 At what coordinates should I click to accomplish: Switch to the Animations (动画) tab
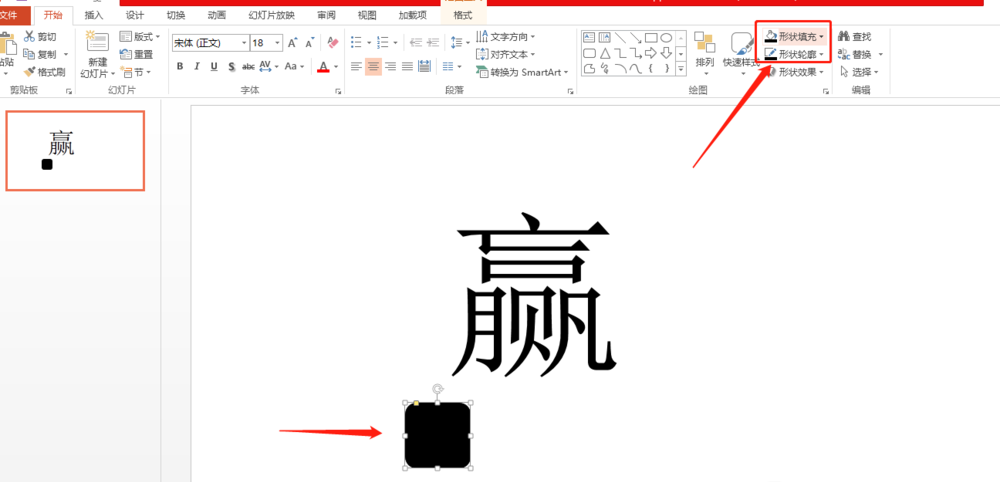216,15
